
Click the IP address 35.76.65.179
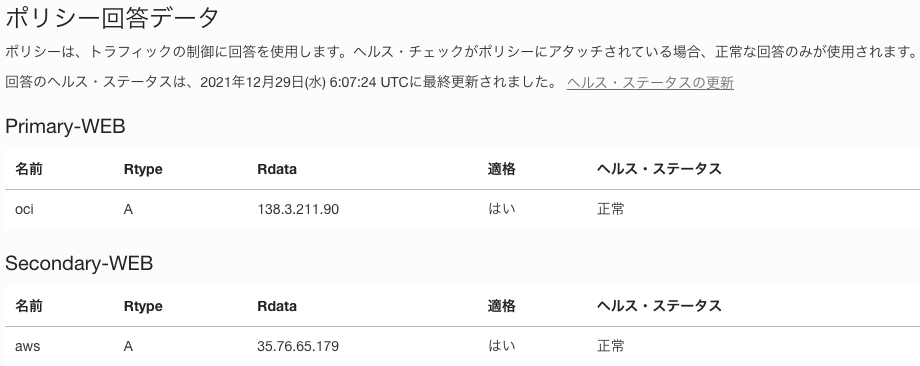(x=298, y=346)
